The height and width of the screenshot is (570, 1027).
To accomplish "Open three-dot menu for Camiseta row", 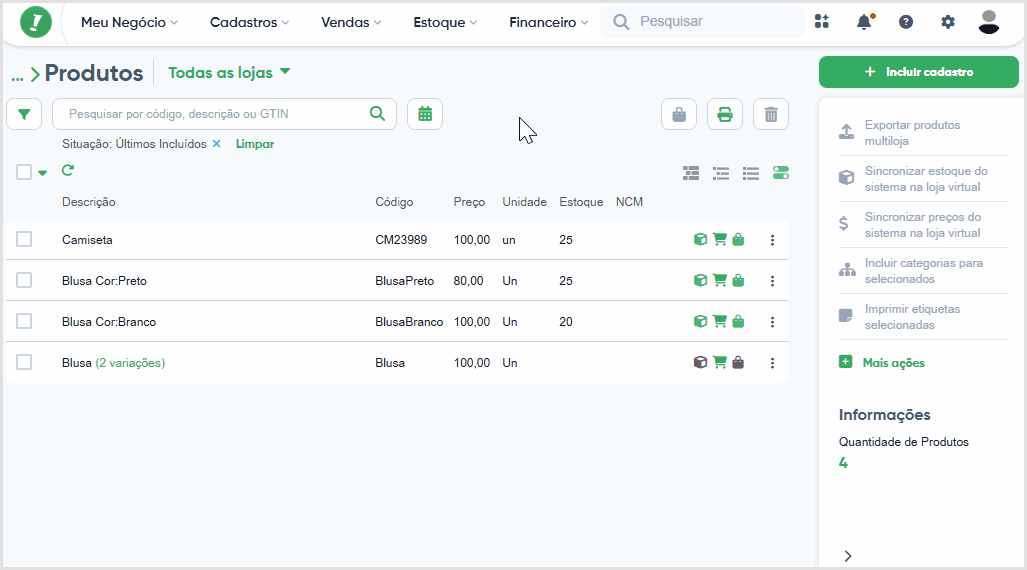I will [x=772, y=240].
